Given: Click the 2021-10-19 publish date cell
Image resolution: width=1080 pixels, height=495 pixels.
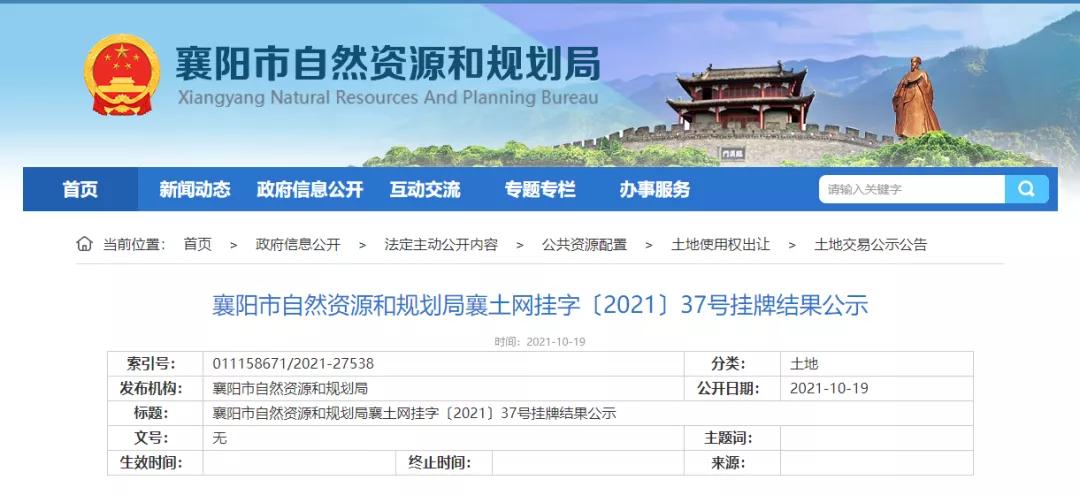Looking at the screenshot, I should pos(877,388).
